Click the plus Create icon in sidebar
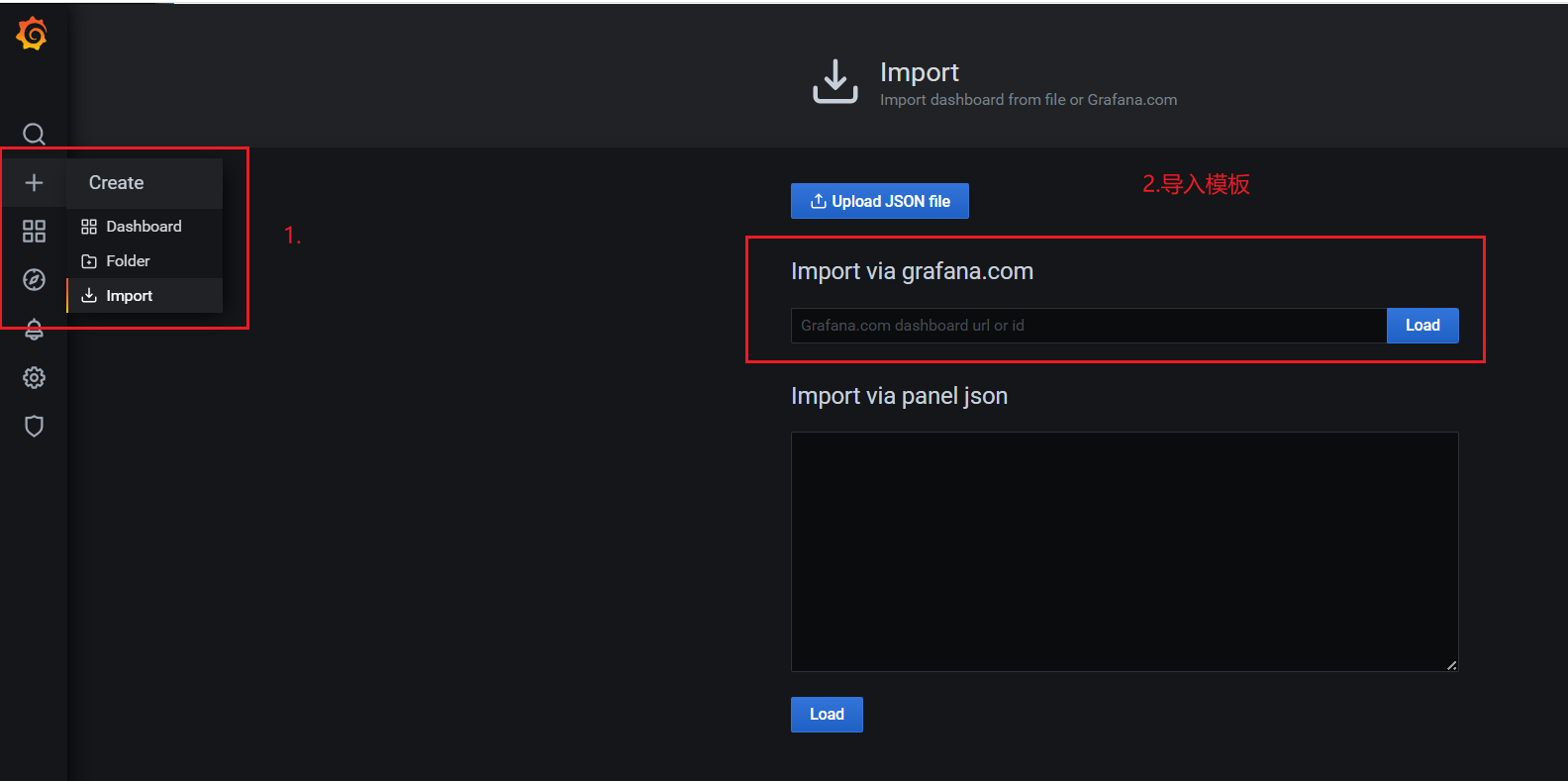 34,182
